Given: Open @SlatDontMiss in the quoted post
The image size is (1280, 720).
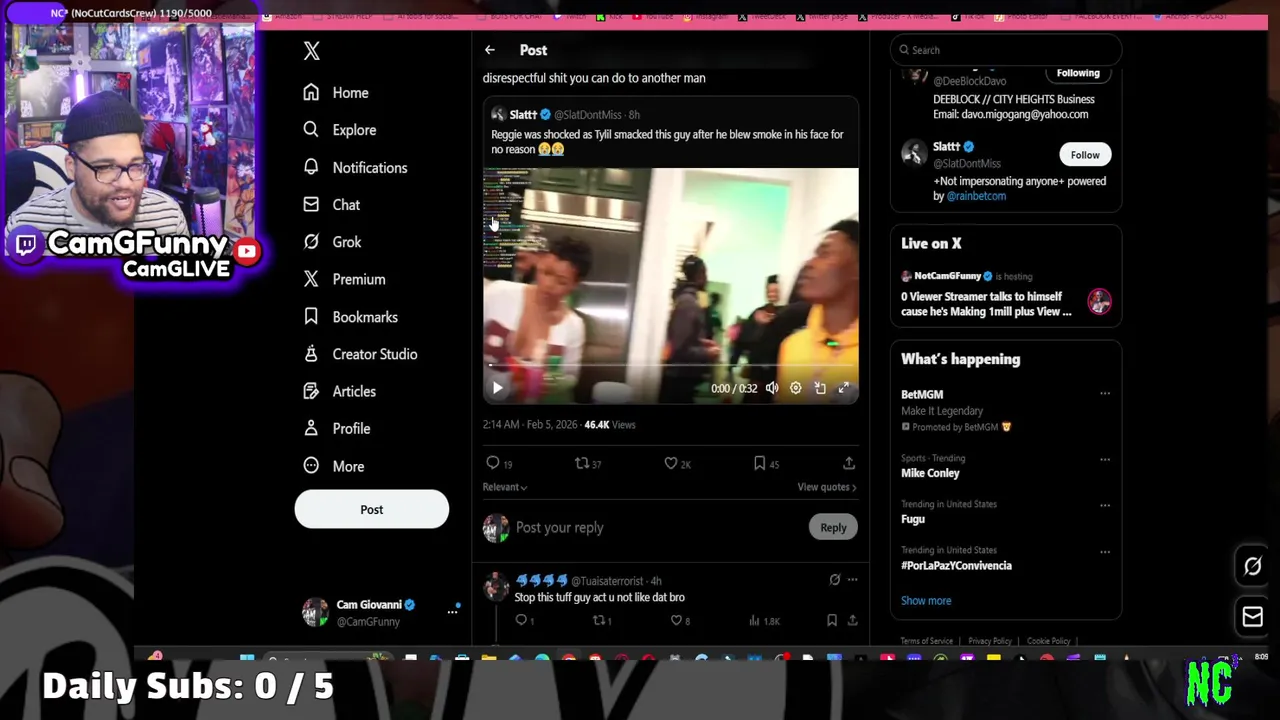Looking at the screenshot, I should [x=588, y=115].
